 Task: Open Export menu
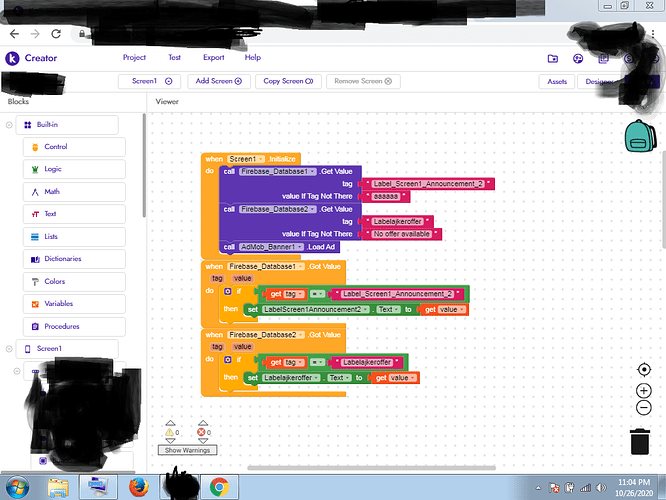tap(214, 57)
